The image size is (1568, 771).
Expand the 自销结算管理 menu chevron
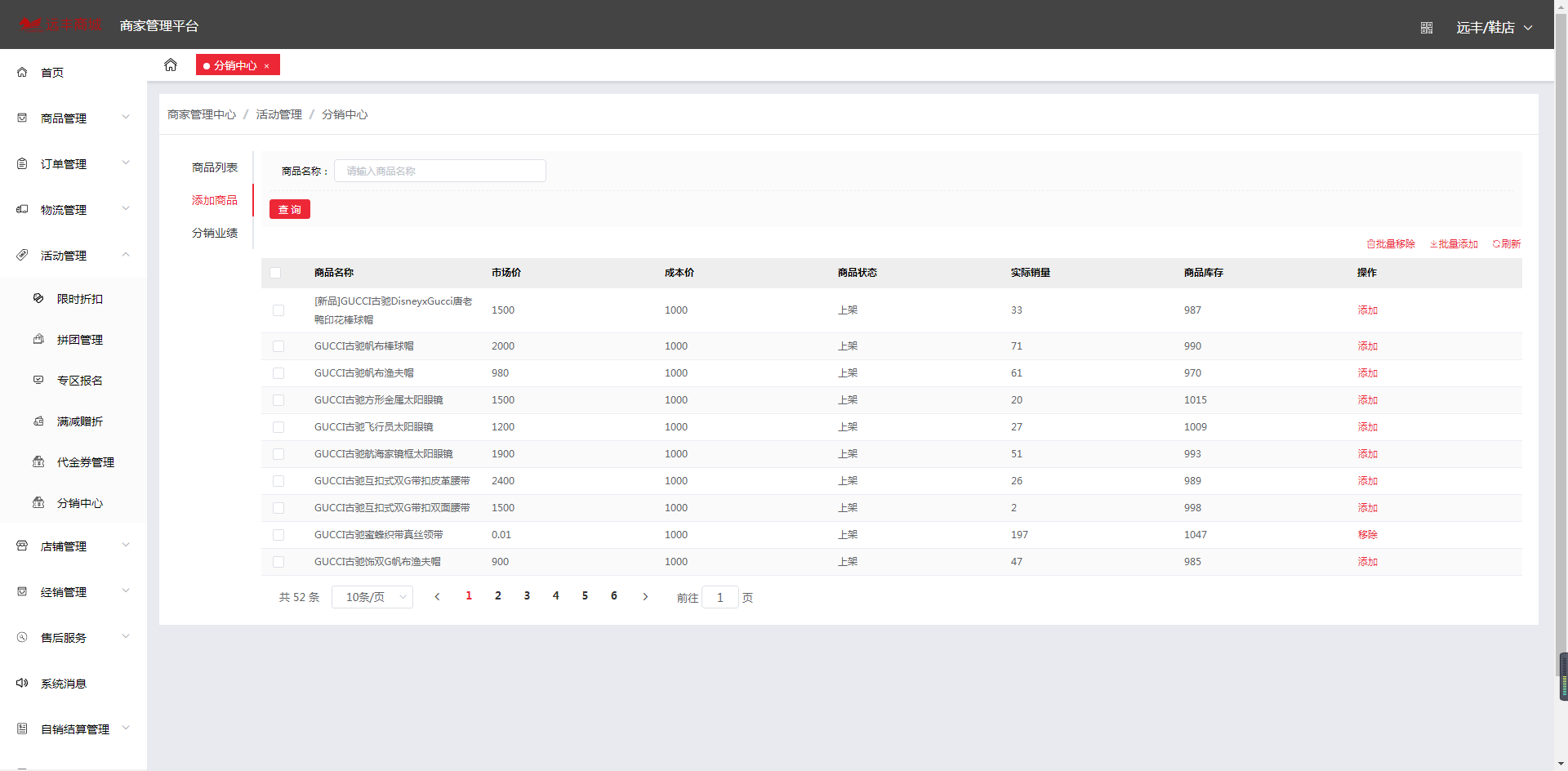pyautogui.click(x=126, y=728)
